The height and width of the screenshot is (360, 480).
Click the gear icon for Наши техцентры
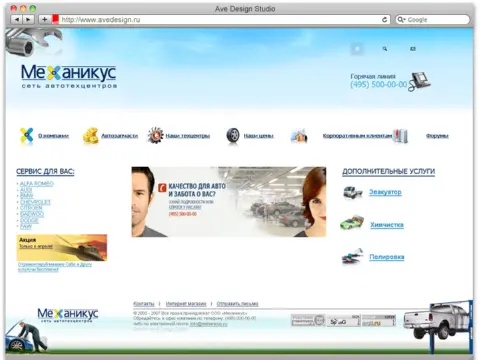(155, 135)
